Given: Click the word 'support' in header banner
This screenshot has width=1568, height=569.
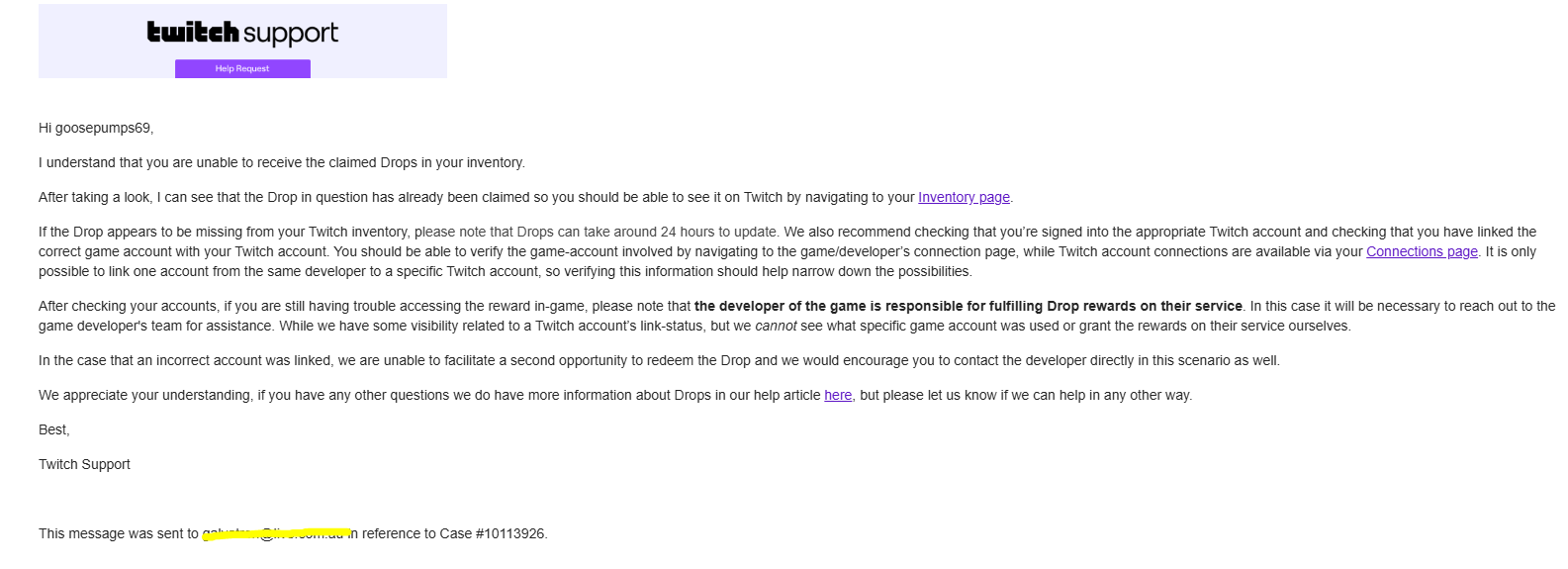Looking at the screenshot, I should point(290,34).
